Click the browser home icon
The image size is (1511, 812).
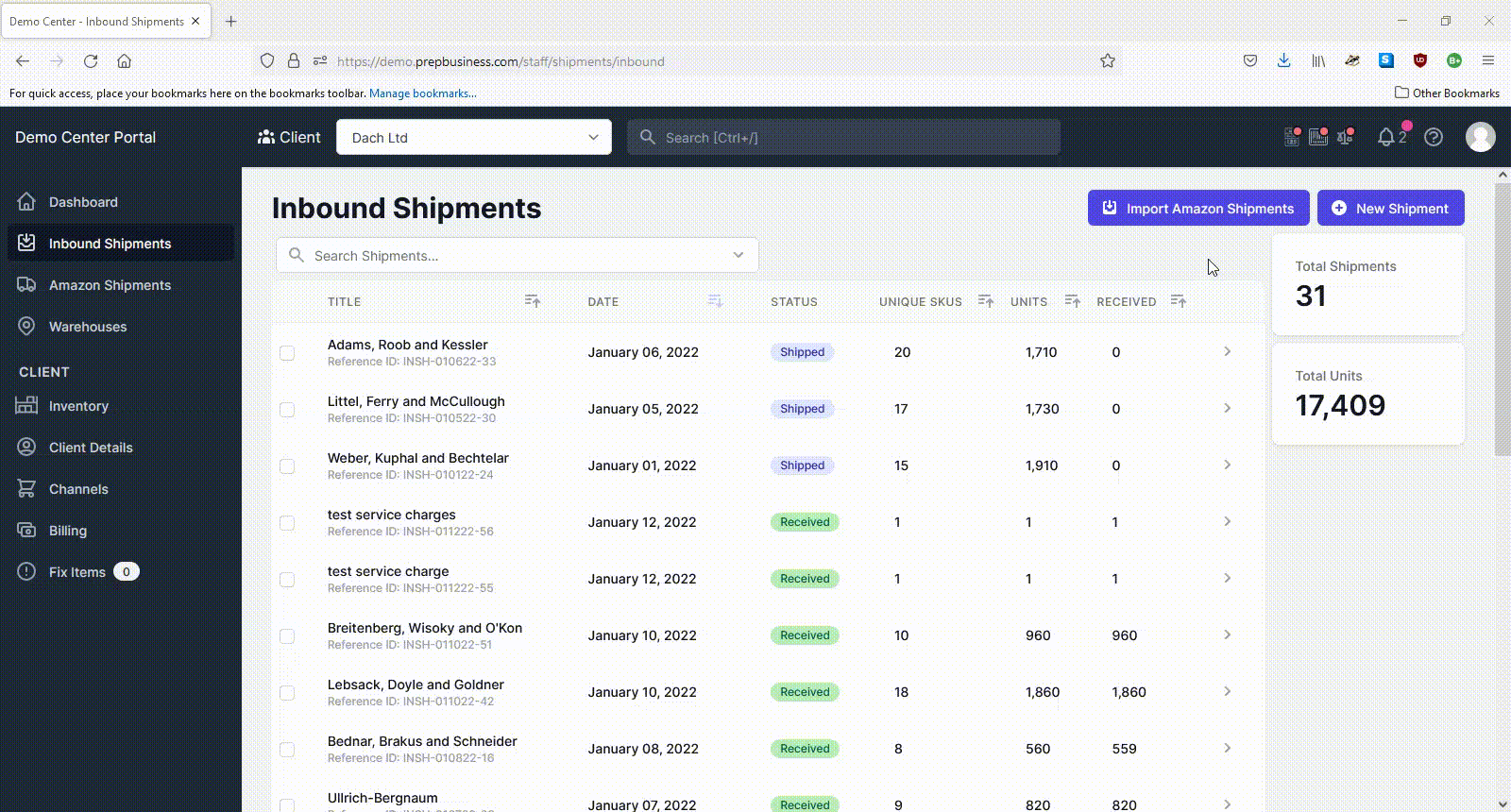(124, 60)
